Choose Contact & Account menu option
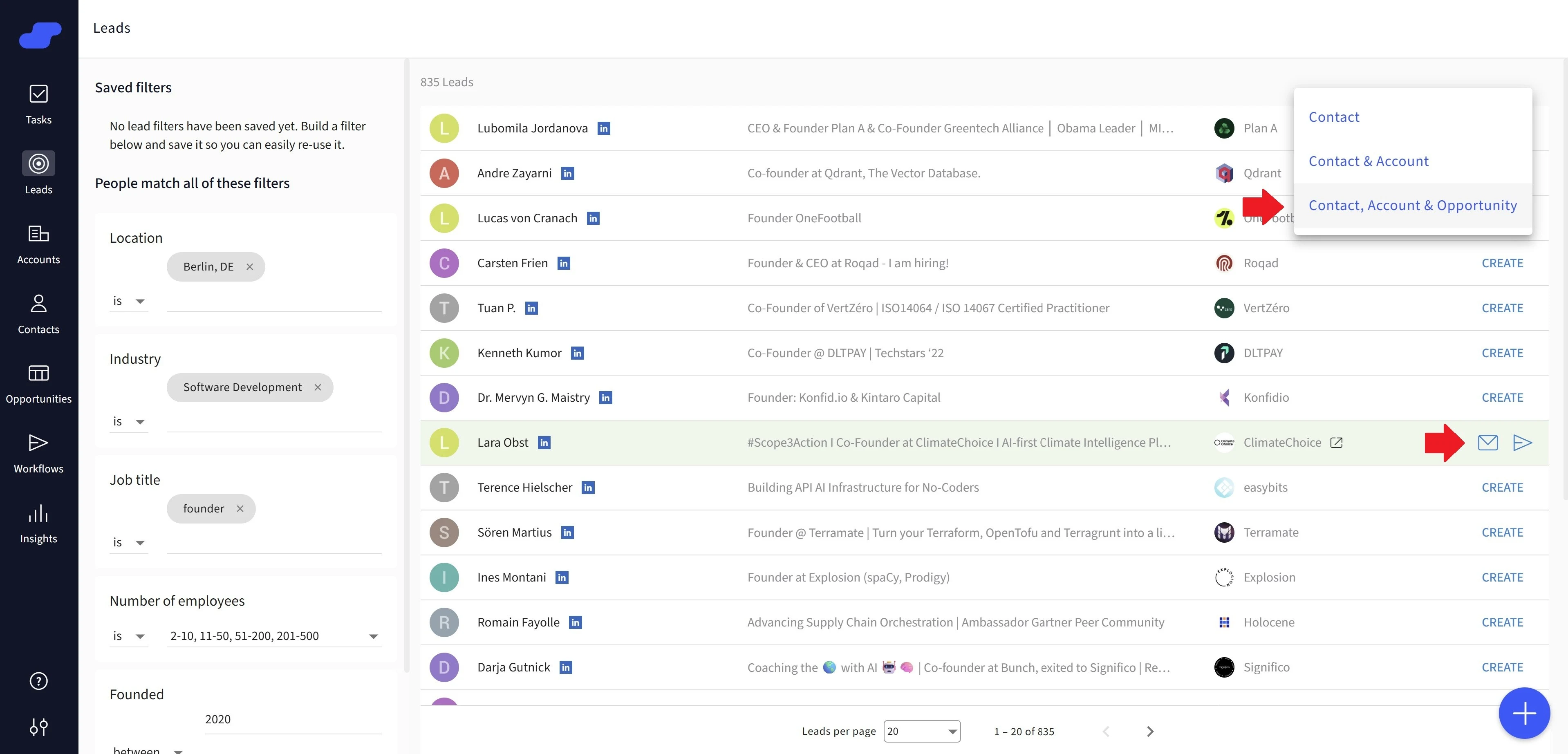Viewport: 1568px width, 754px height. pyautogui.click(x=1413, y=161)
